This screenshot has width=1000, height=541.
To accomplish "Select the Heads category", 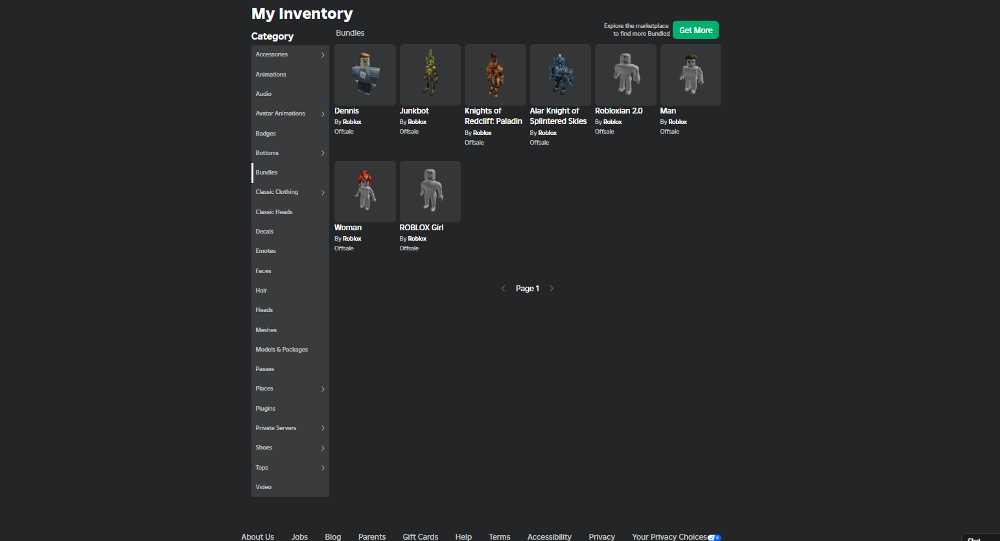I will coord(290,310).
